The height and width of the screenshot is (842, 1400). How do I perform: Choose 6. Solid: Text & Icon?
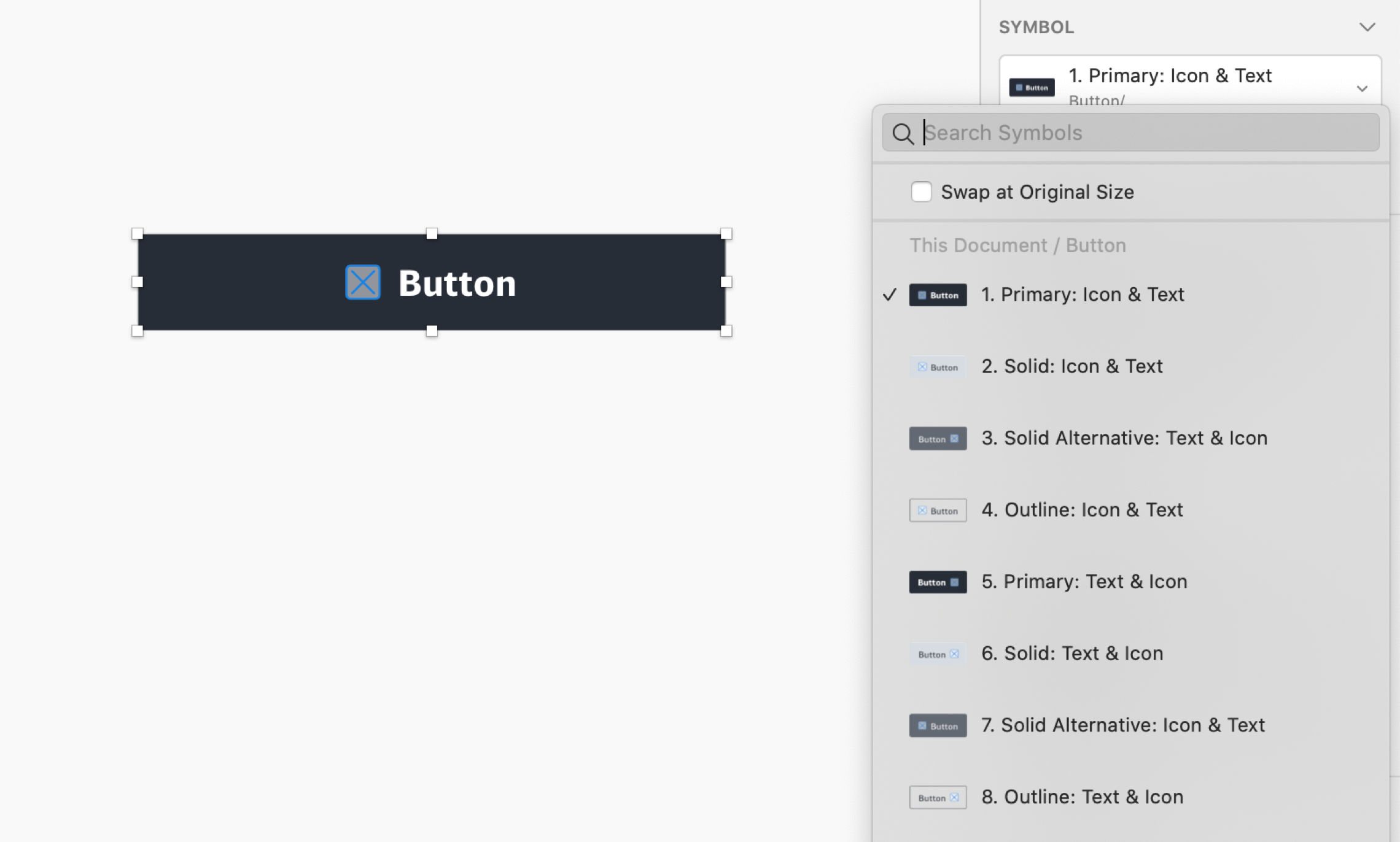1071,654
